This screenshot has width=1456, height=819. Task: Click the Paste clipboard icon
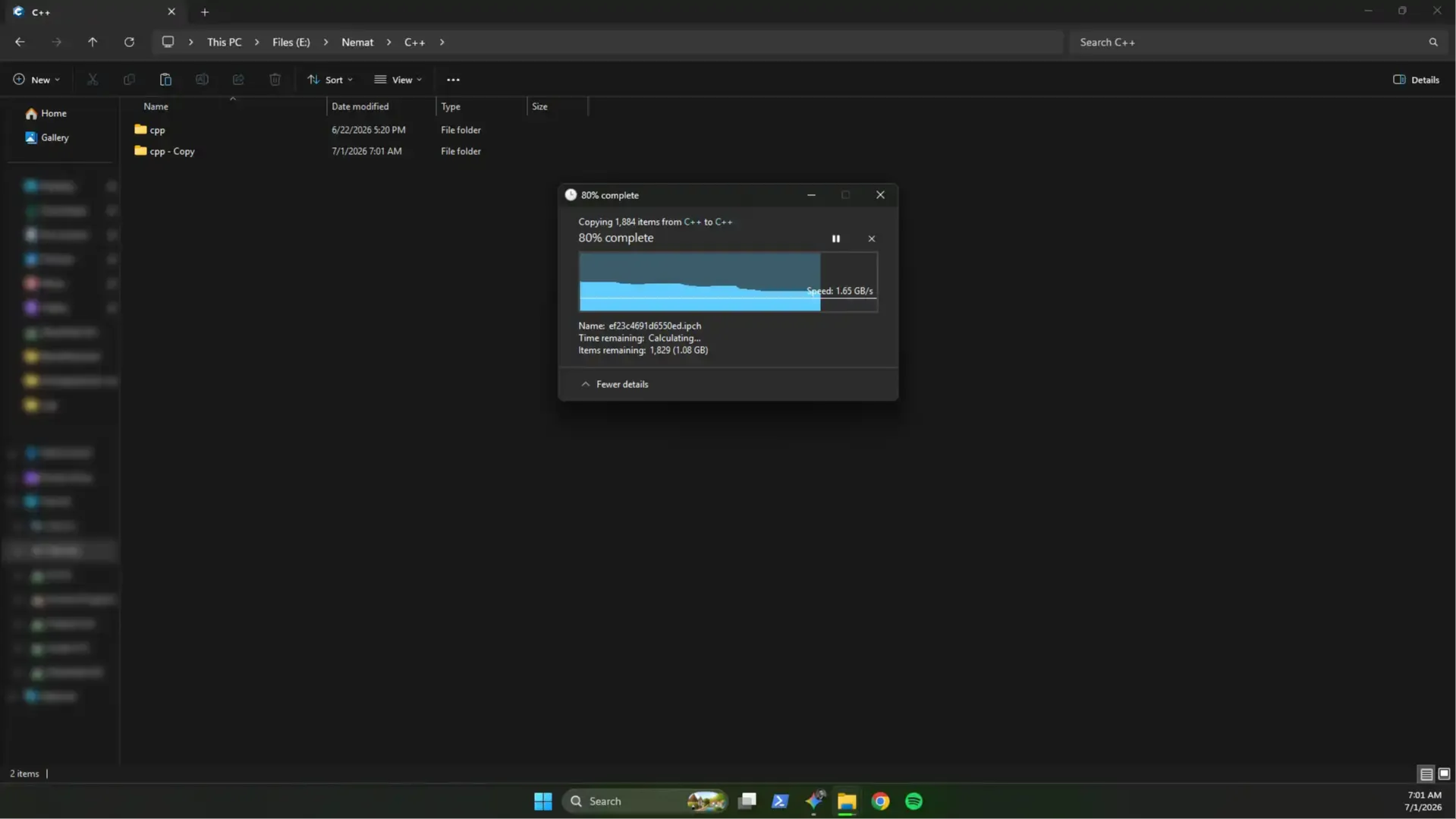click(165, 80)
